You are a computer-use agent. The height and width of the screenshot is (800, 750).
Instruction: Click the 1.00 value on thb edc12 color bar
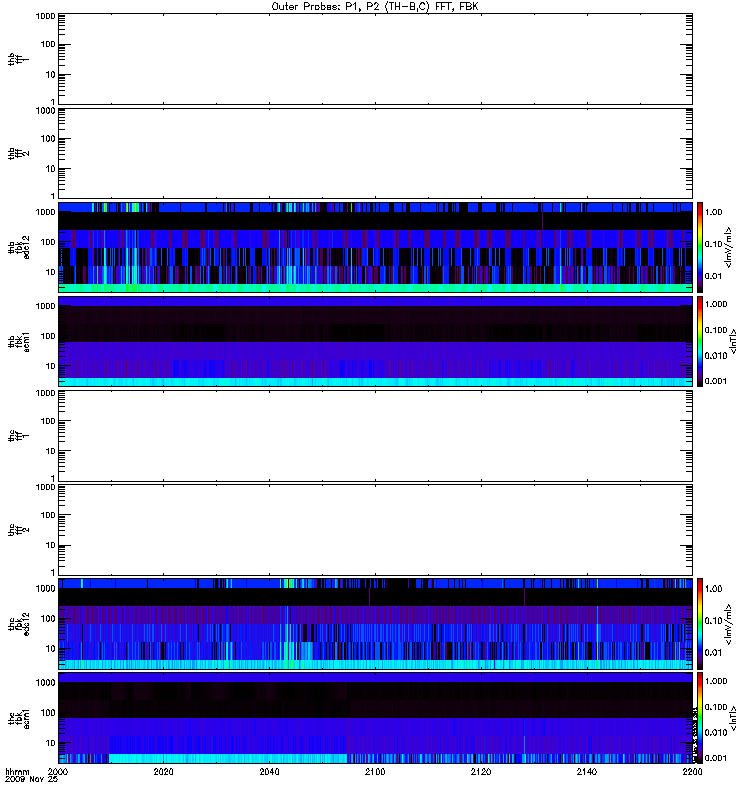click(x=714, y=212)
